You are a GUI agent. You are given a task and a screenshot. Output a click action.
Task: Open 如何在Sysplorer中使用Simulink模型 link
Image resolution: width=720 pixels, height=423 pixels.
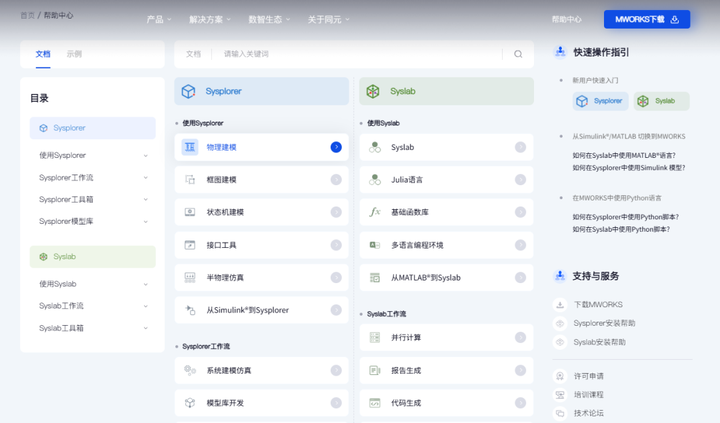point(629,168)
